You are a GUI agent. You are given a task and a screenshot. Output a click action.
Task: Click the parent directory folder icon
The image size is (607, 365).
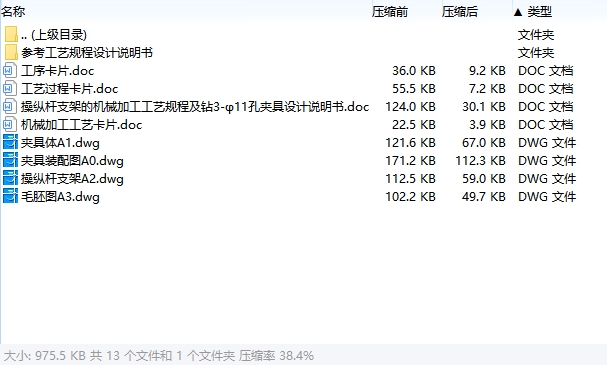coord(11,34)
